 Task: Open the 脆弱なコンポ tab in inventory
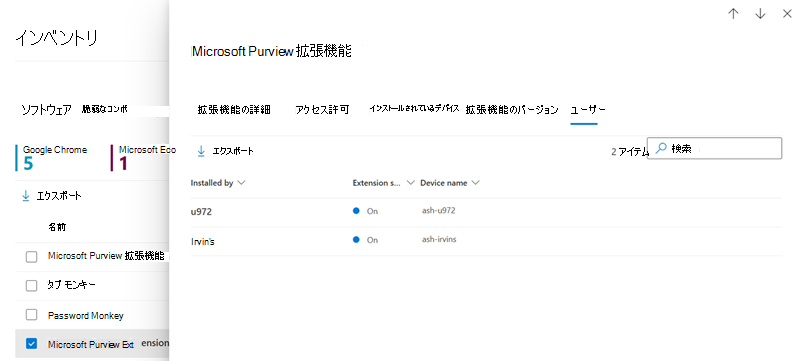point(105,109)
